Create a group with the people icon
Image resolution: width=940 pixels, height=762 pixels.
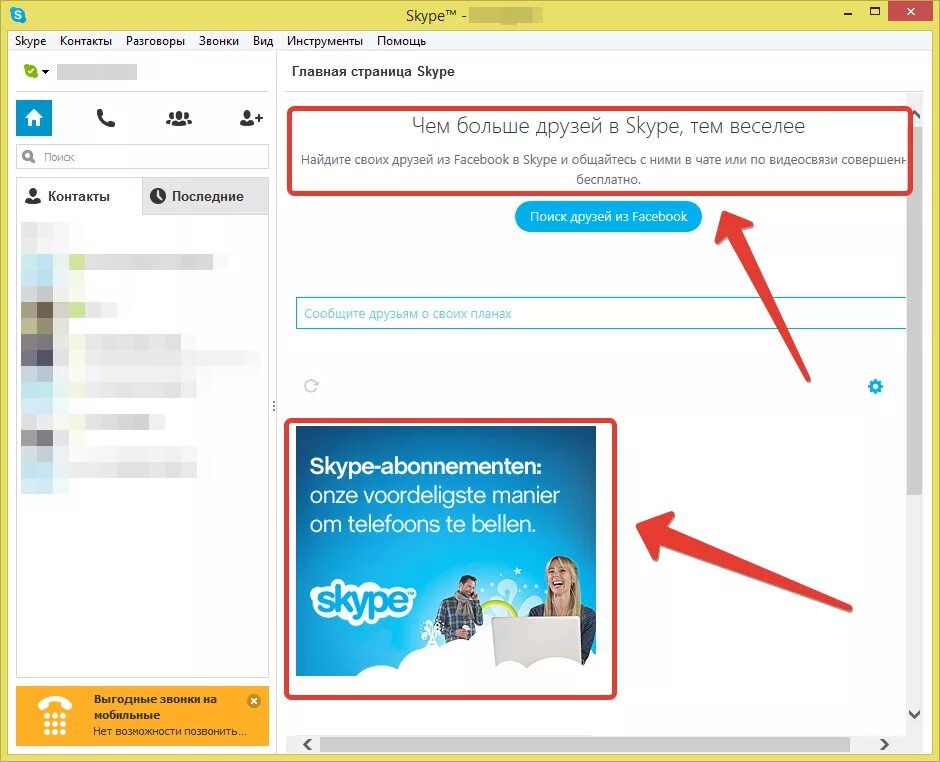click(x=179, y=118)
